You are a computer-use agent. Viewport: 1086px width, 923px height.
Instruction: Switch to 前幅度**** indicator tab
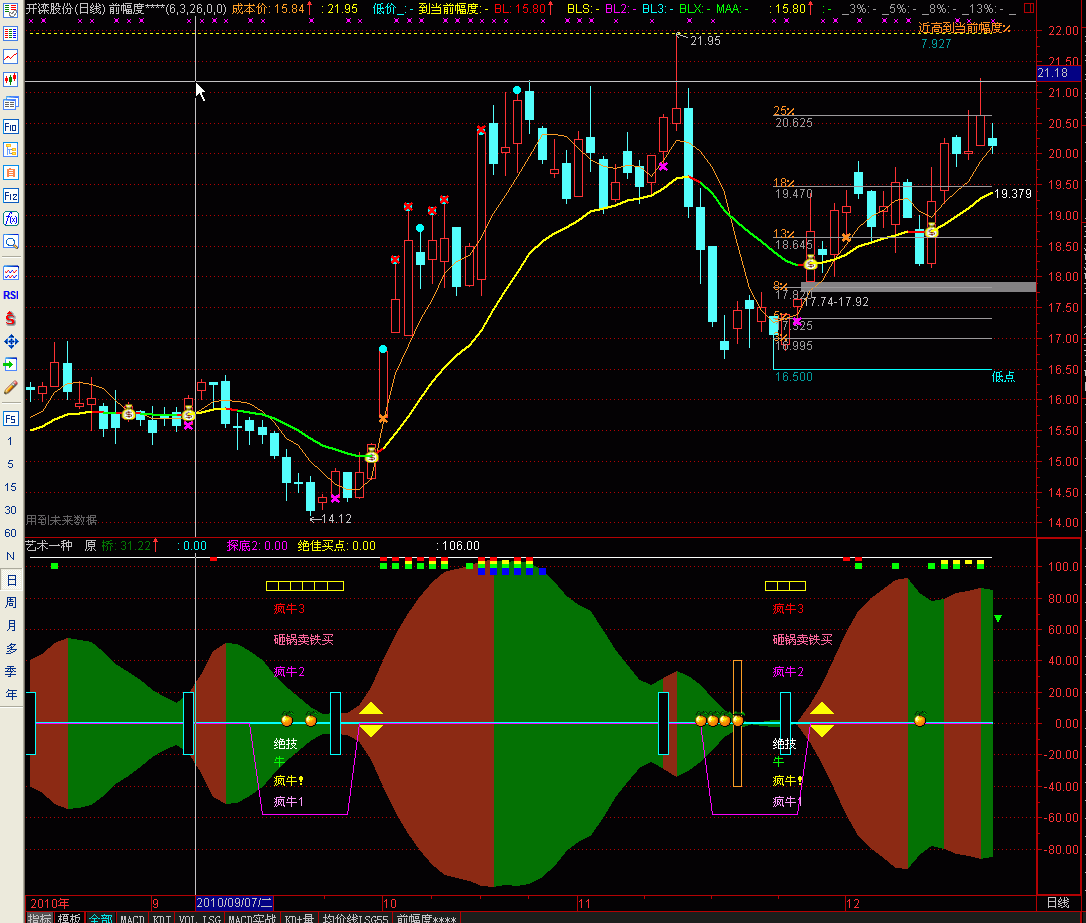426,918
